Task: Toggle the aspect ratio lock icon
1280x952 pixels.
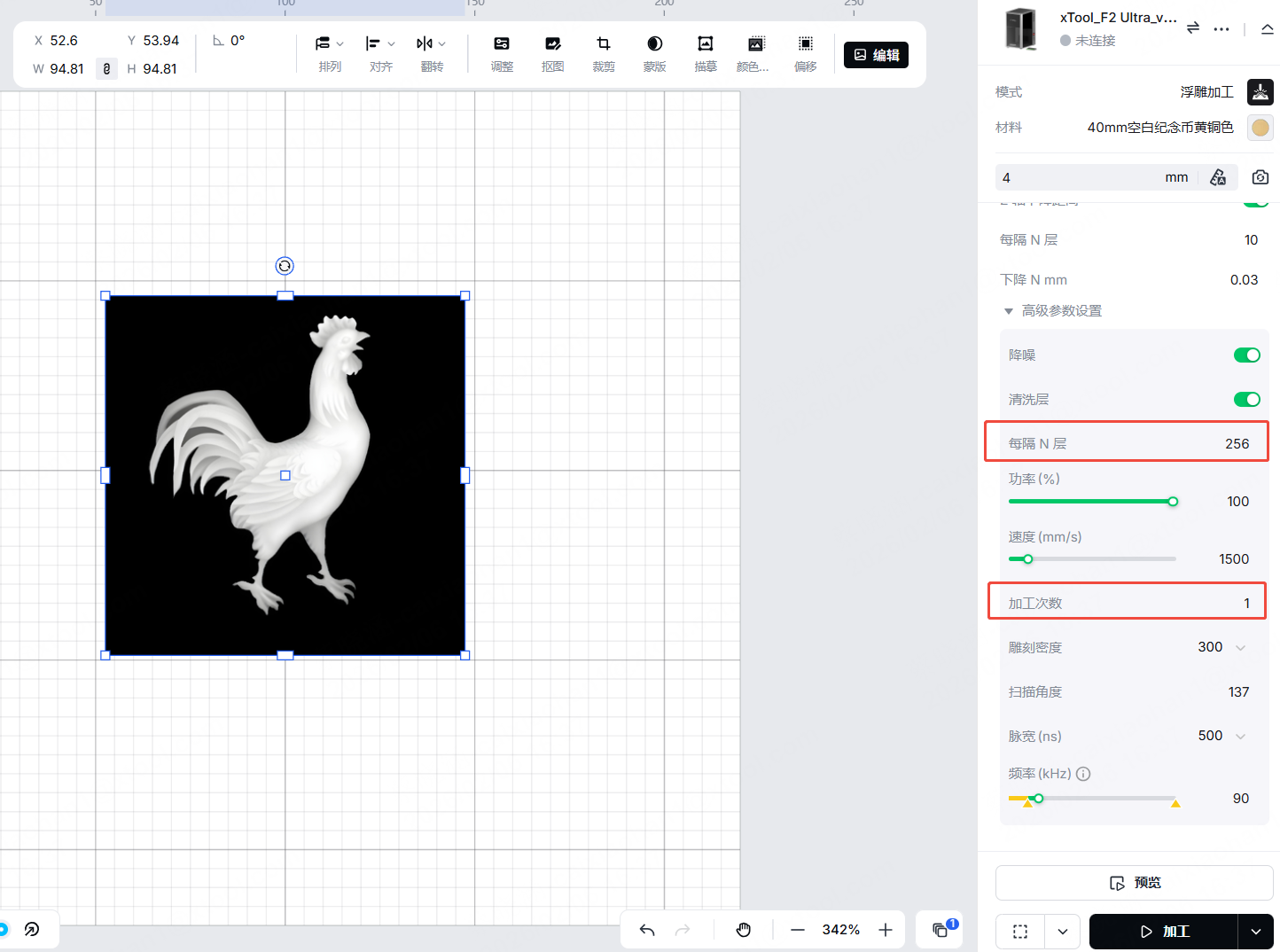Action: point(106,68)
